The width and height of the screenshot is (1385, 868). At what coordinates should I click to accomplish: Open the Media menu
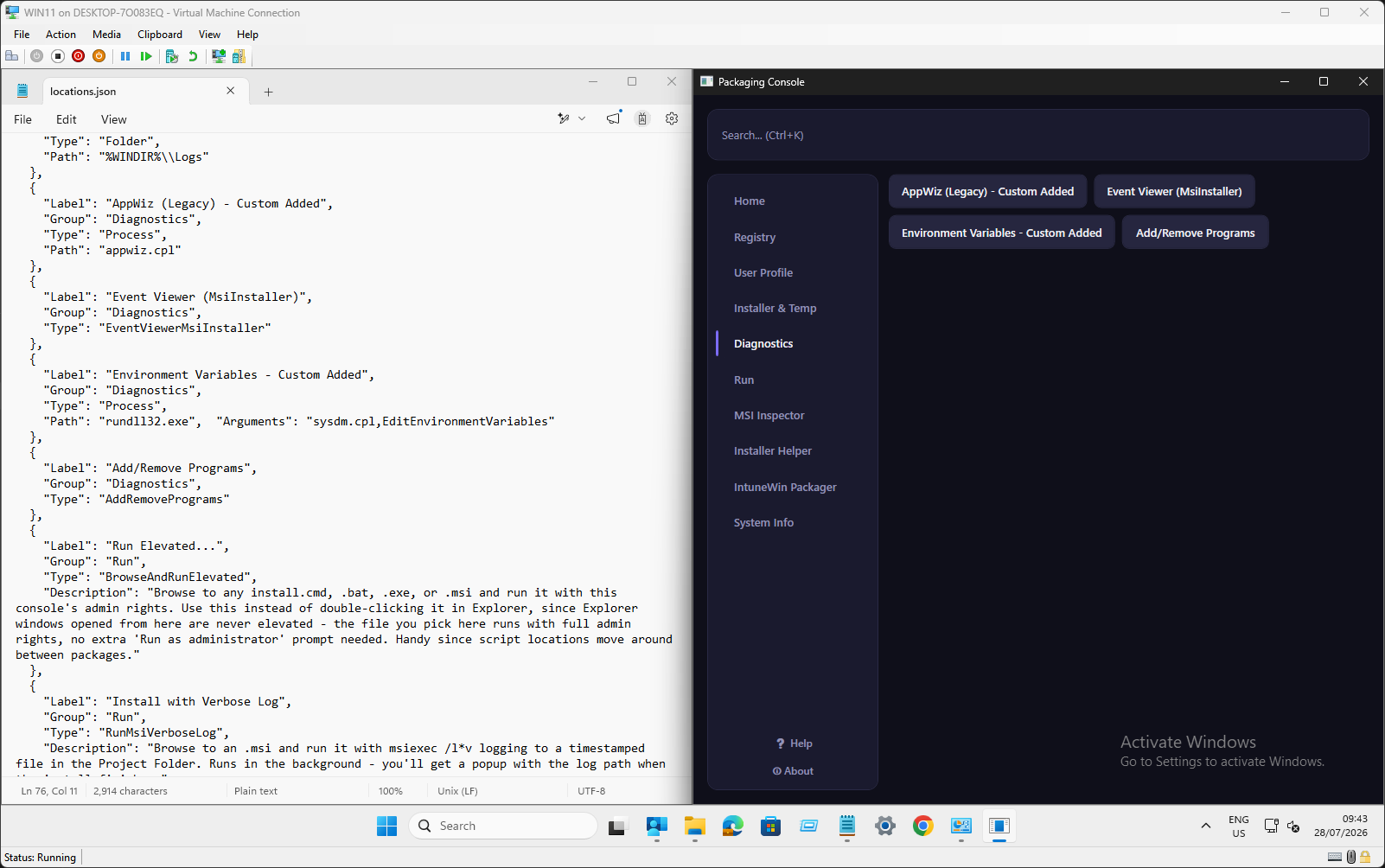click(x=106, y=35)
